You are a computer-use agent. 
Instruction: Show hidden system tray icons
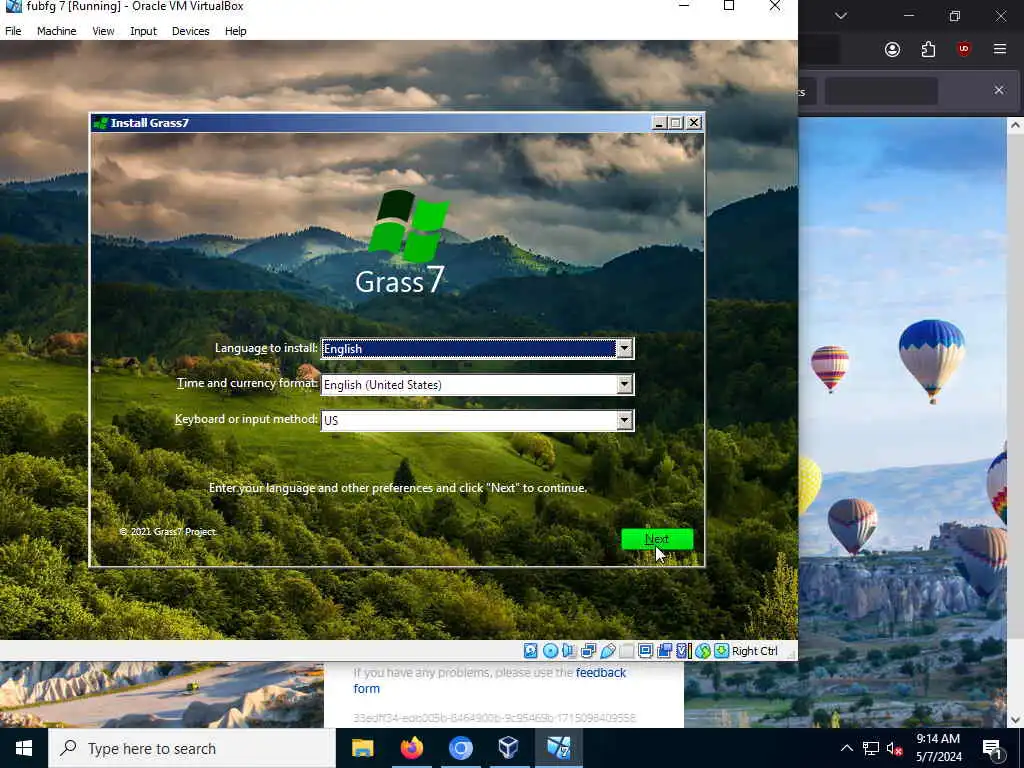pos(846,748)
